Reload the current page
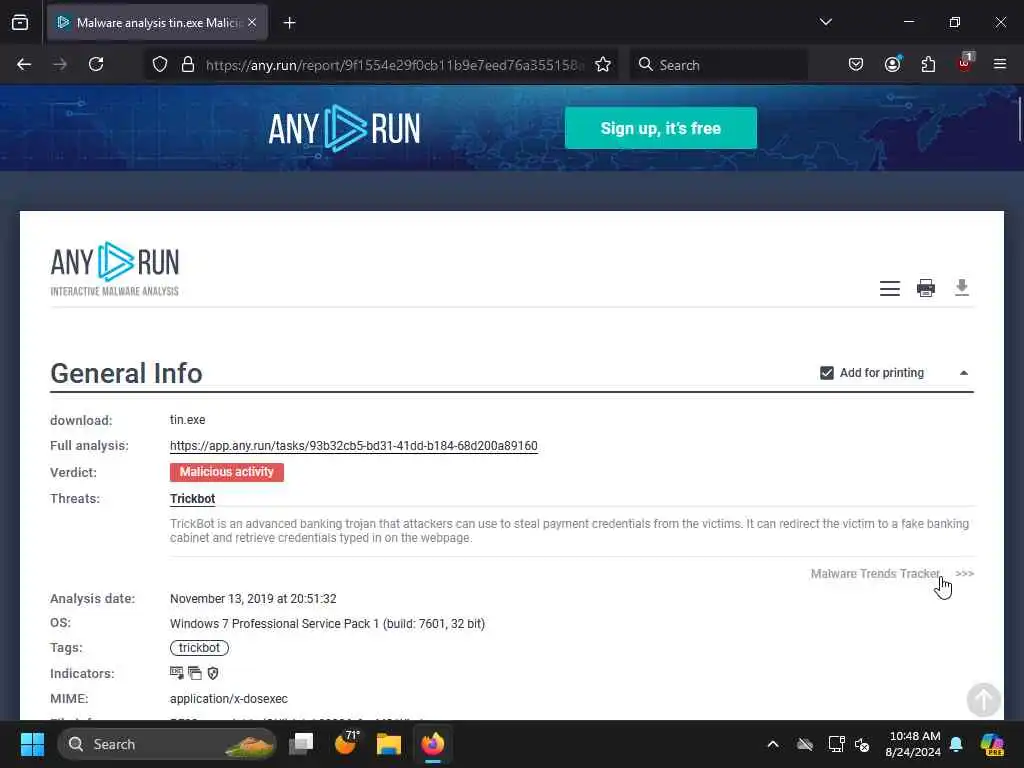 point(96,64)
